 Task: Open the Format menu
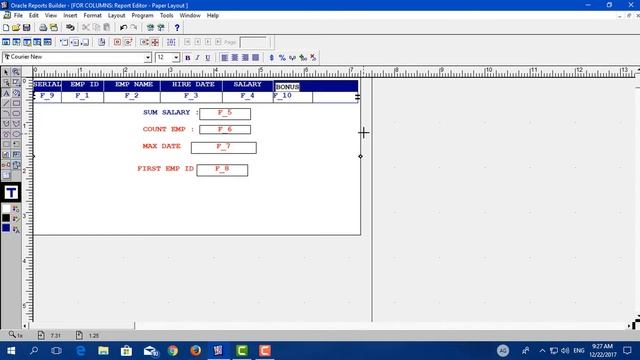point(92,16)
